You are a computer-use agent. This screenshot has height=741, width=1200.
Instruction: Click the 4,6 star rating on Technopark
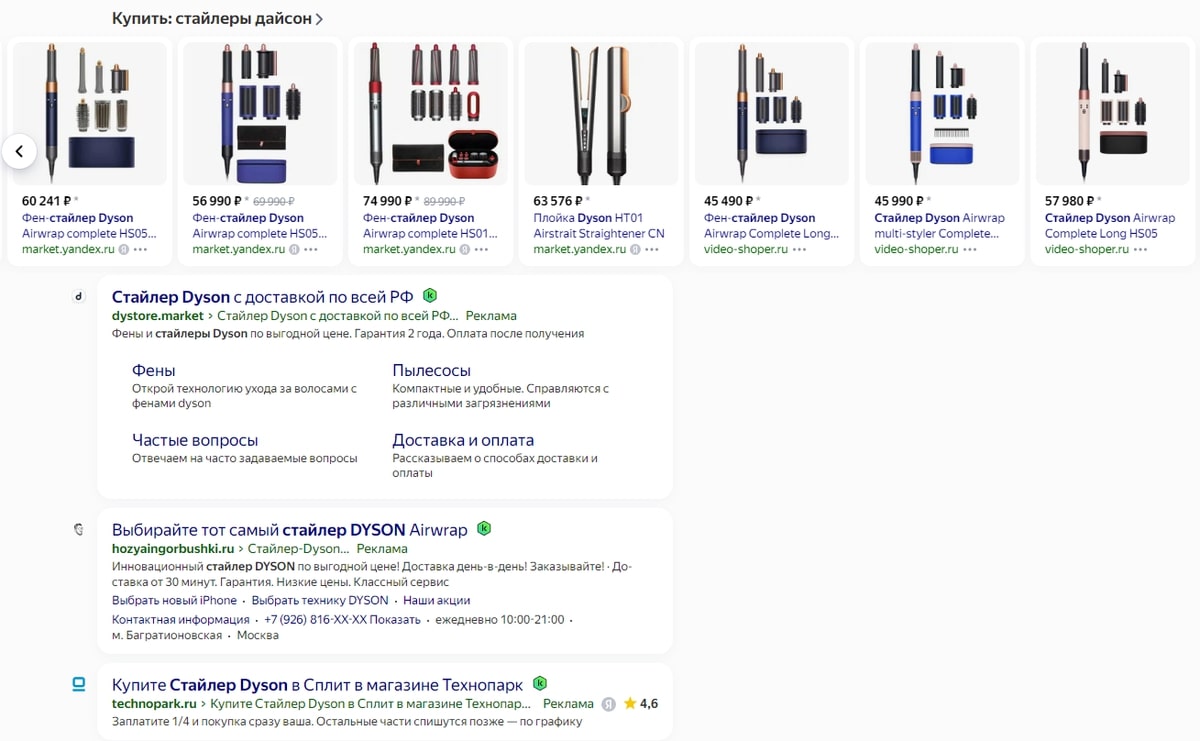coord(640,704)
